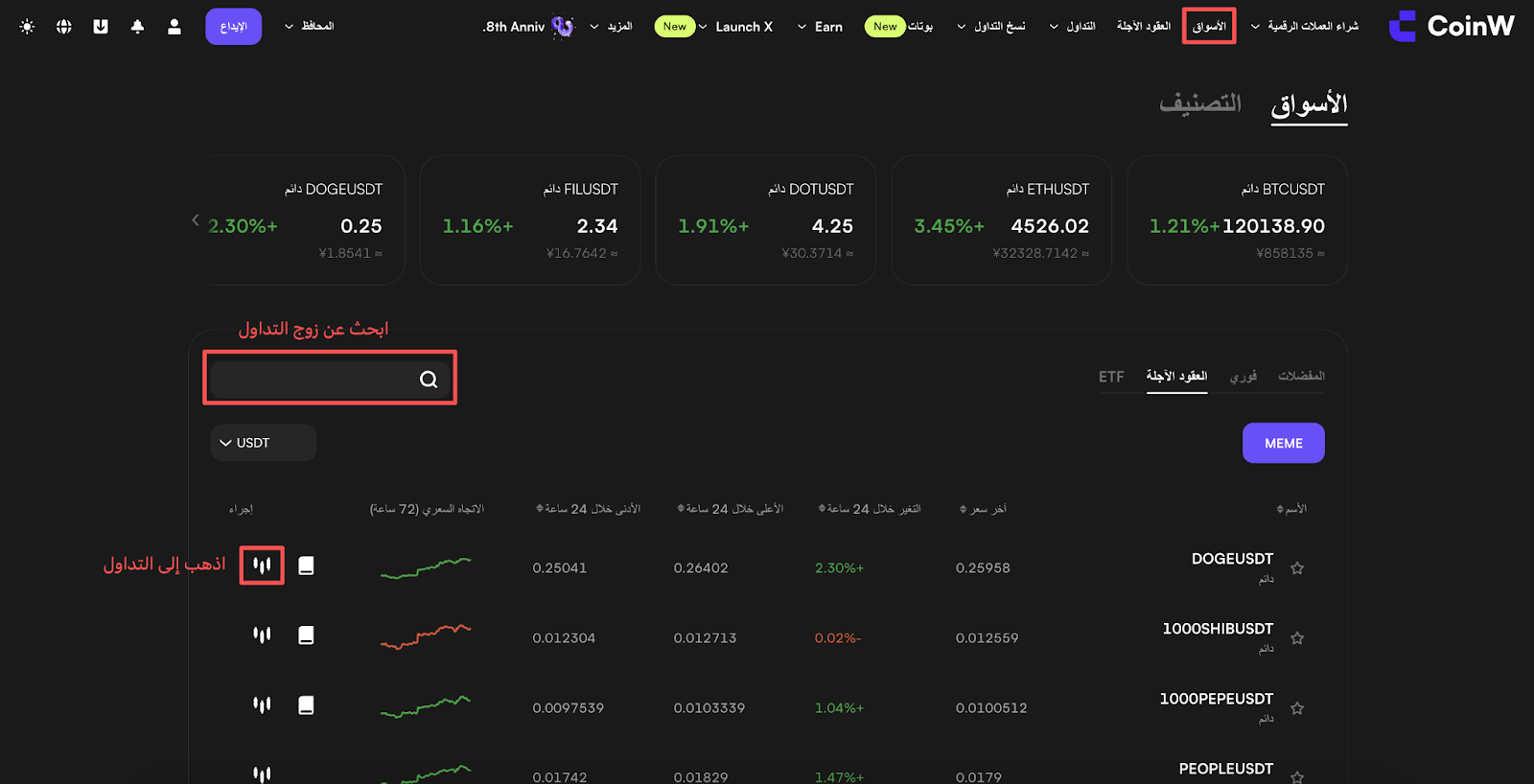Click the DOGEUSDT name in the table
Viewport: 1534px width, 784px height.
pyautogui.click(x=1232, y=559)
